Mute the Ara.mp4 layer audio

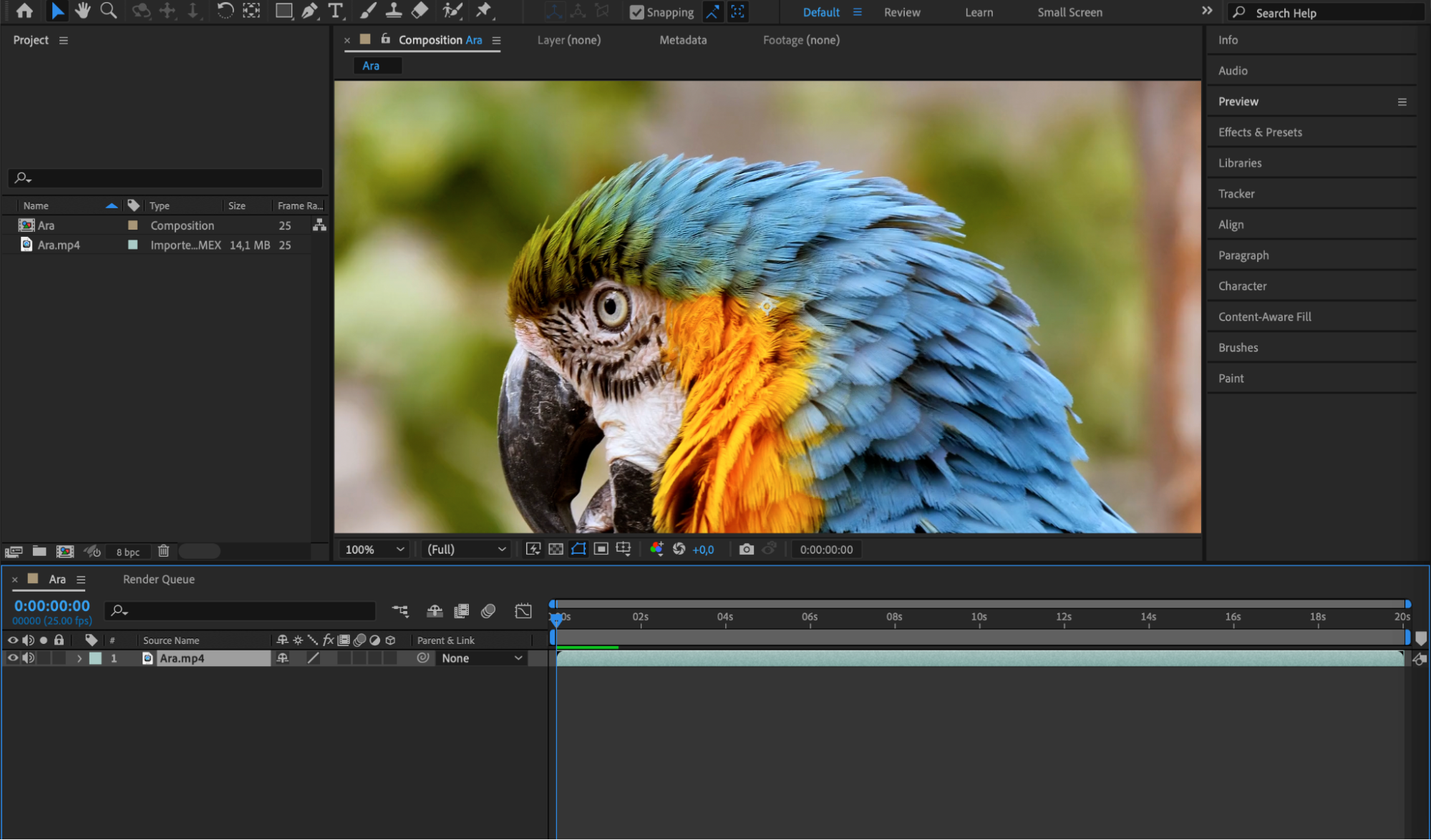click(28, 658)
